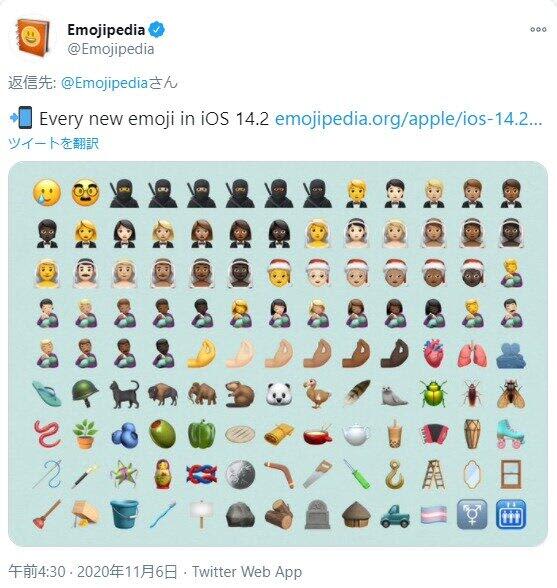The width and height of the screenshot is (557, 588).
Task: Click the roller skate emoji
Action: pyautogui.click(x=511, y=434)
